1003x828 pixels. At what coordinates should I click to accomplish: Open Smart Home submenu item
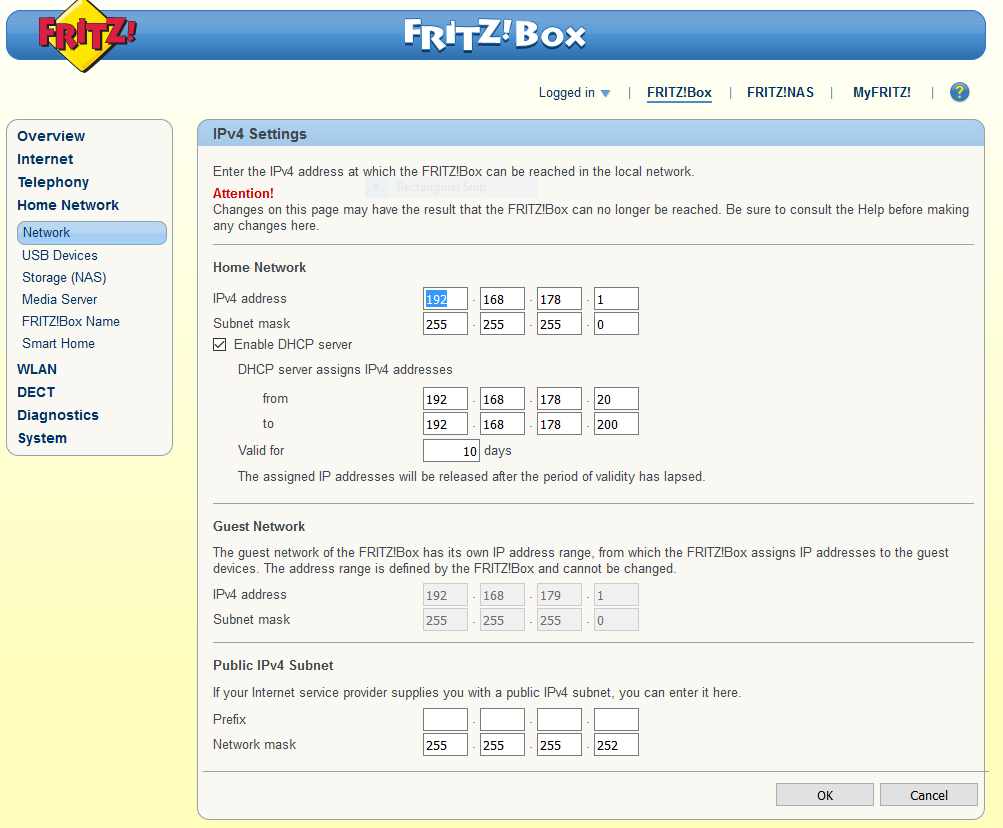58,343
